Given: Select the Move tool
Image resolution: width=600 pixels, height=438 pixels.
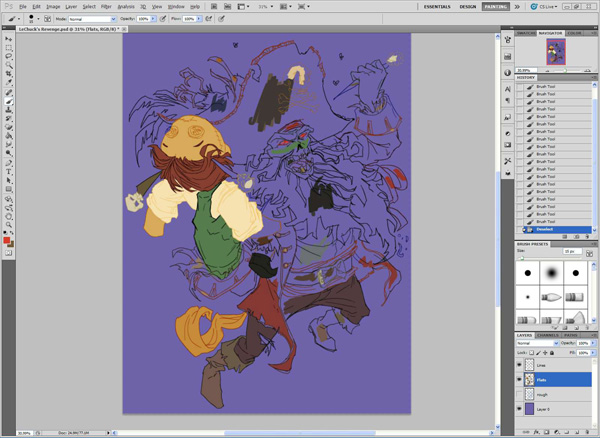Looking at the screenshot, I should click(x=8, y=39).
